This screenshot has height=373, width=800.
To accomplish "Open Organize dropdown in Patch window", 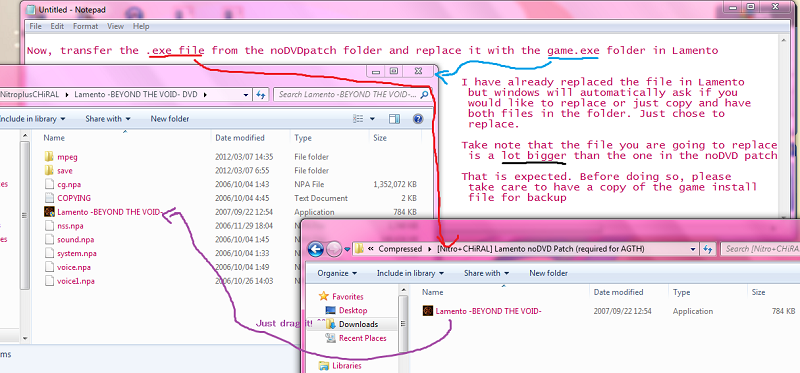I will (x=337, y=273).
